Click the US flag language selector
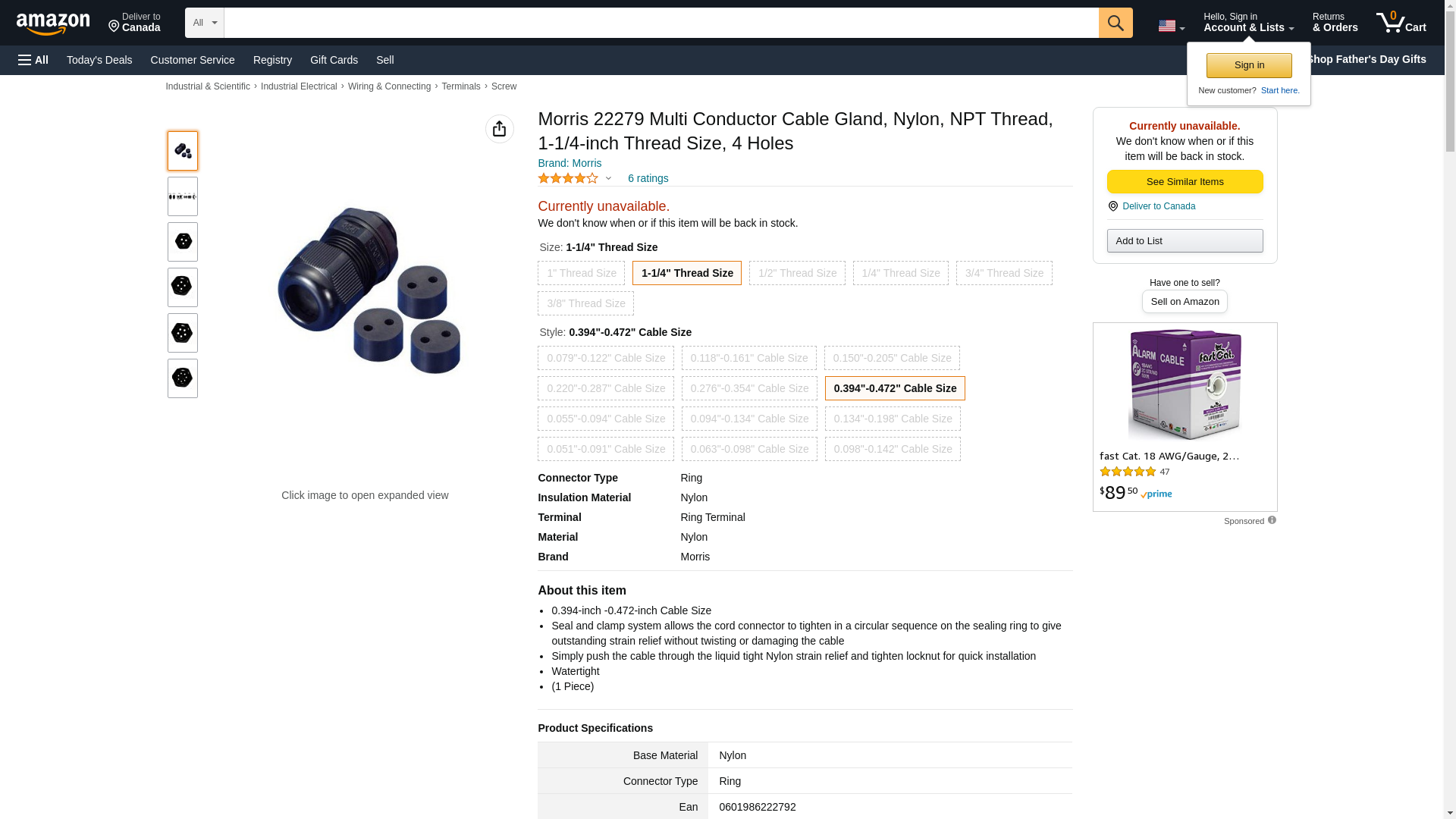Image resolution: width=1456 pixels, height=819 pixels. pos(1171,26)
